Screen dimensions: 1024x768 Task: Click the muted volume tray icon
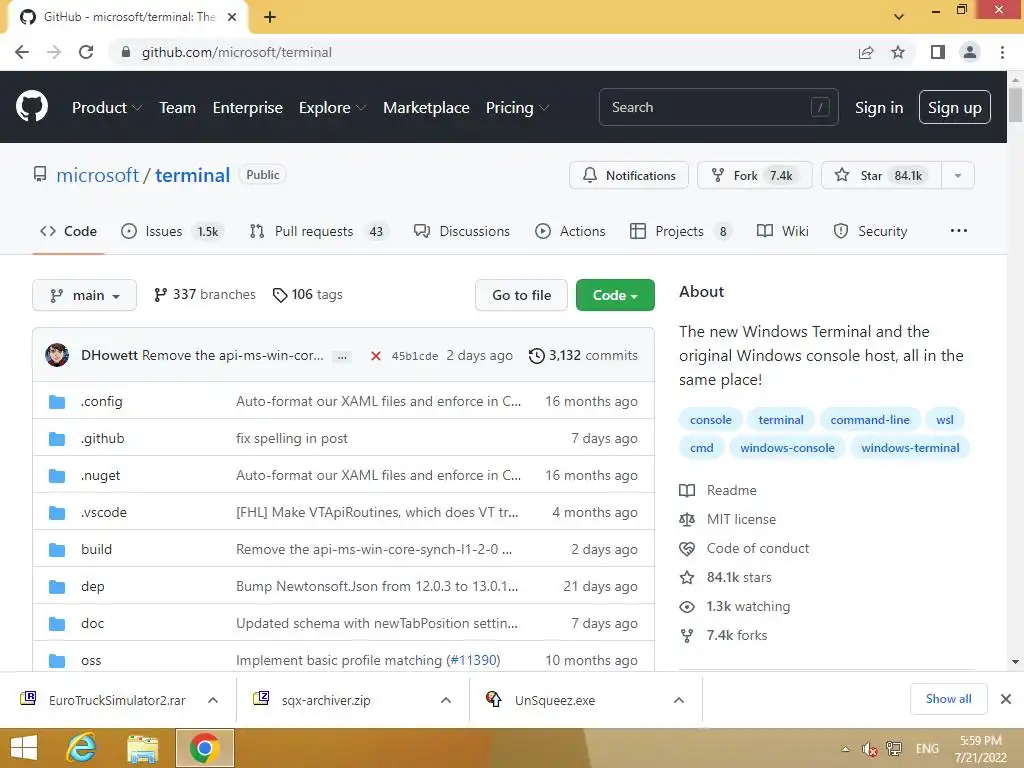click(869, 749)
